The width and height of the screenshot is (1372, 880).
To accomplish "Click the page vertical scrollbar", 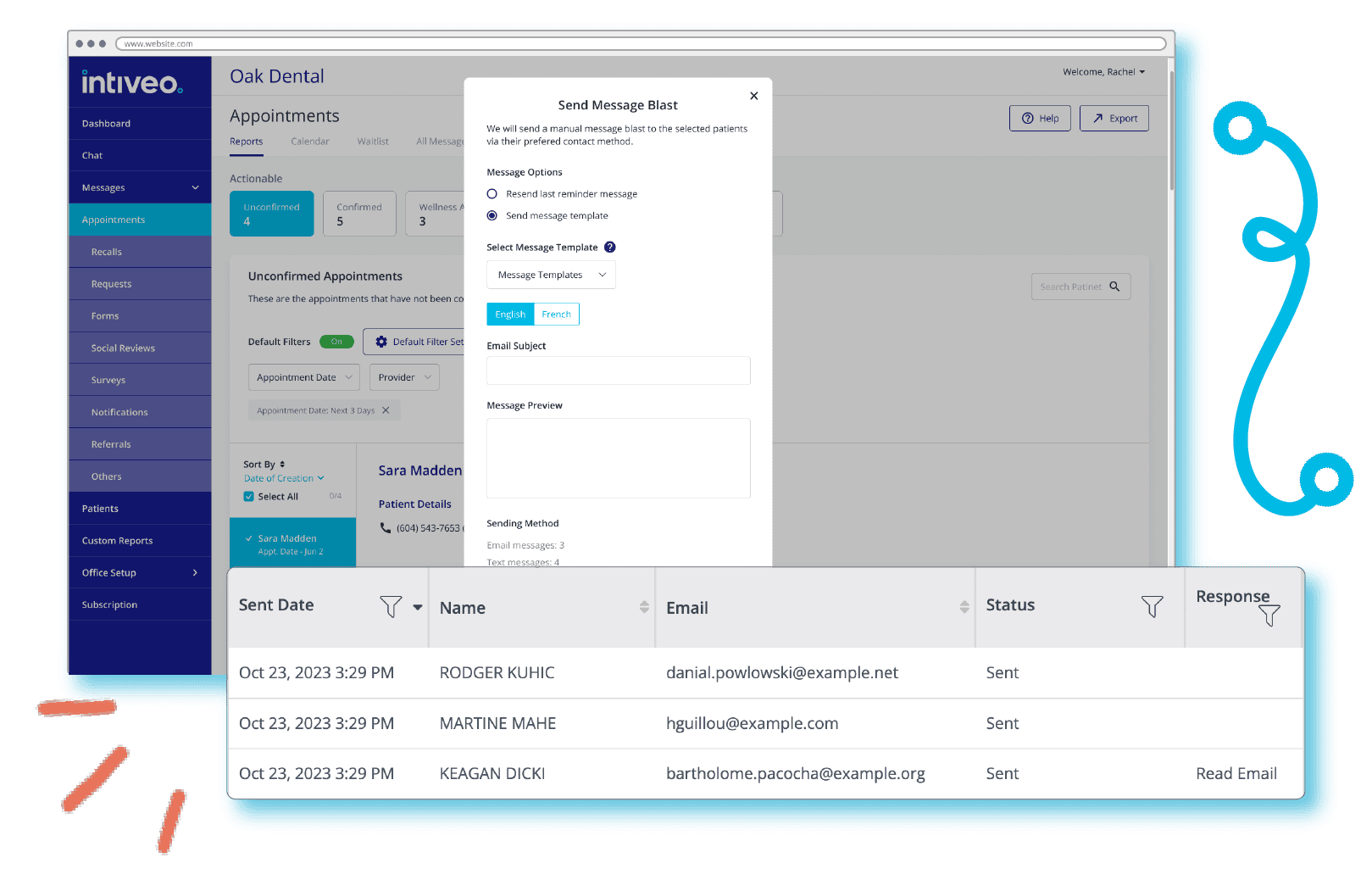I will click(1171, 131).
